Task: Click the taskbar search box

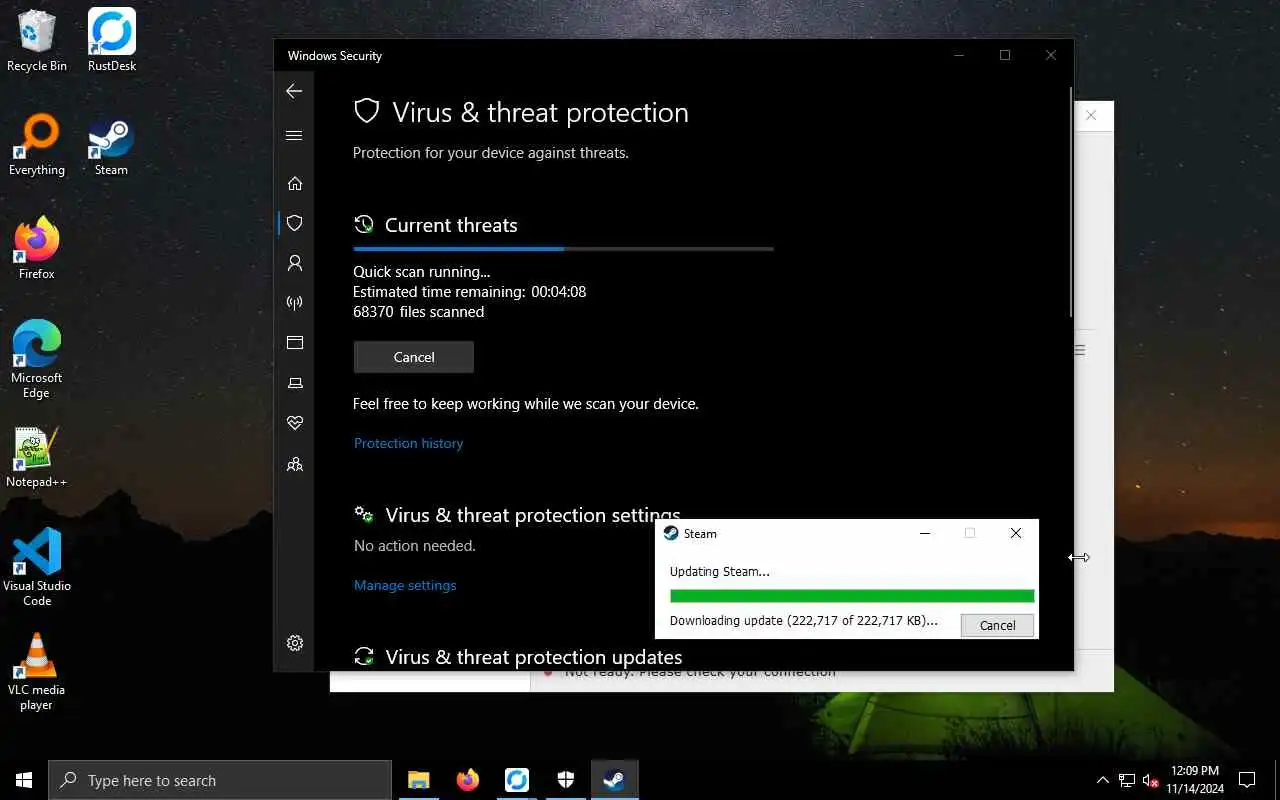Action: point(220,780)
